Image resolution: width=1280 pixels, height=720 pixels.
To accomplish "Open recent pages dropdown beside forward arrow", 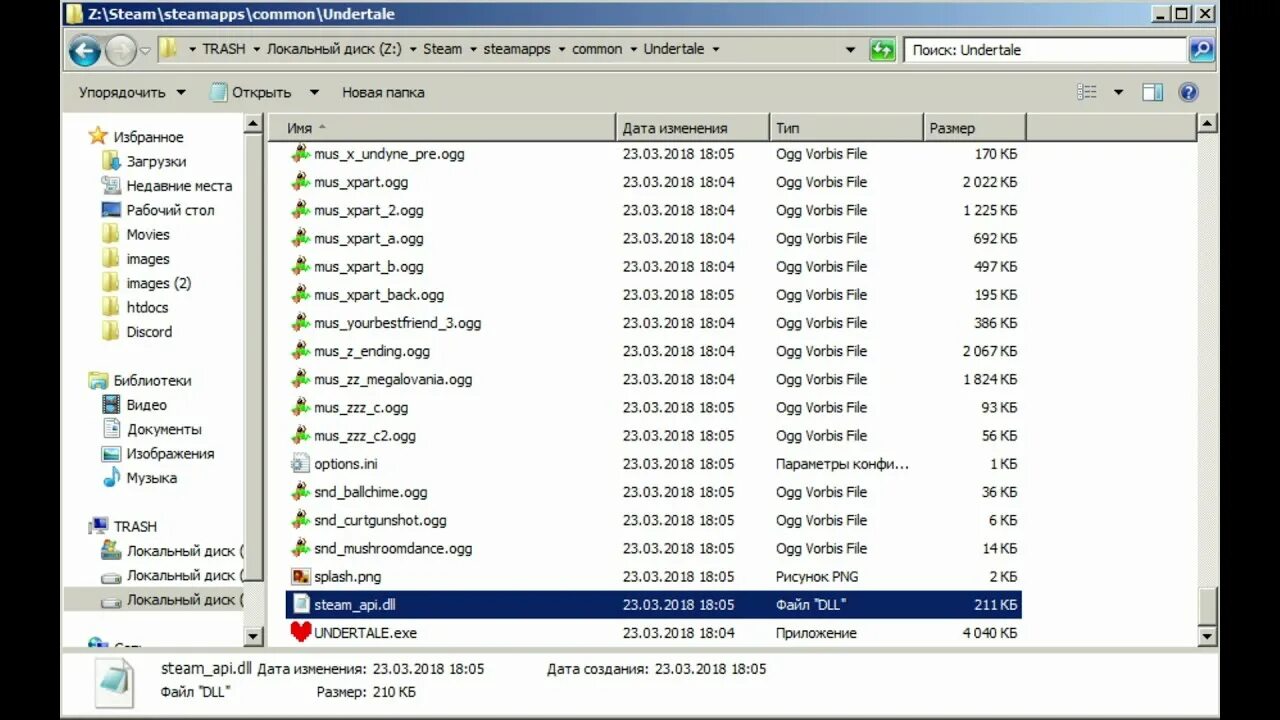I will [145, 50].
